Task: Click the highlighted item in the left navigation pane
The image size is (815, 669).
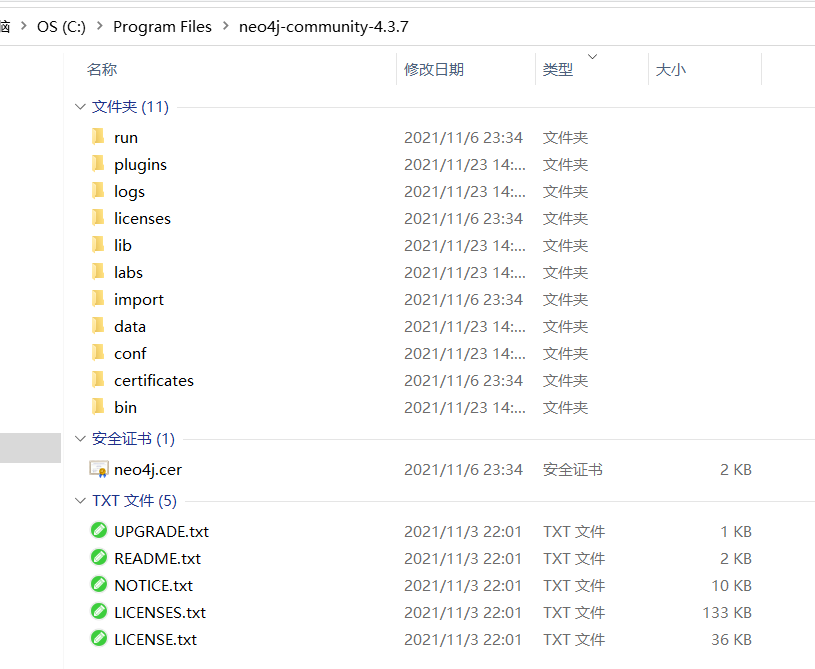Action: pyautogui.click(x=30, y=448)
